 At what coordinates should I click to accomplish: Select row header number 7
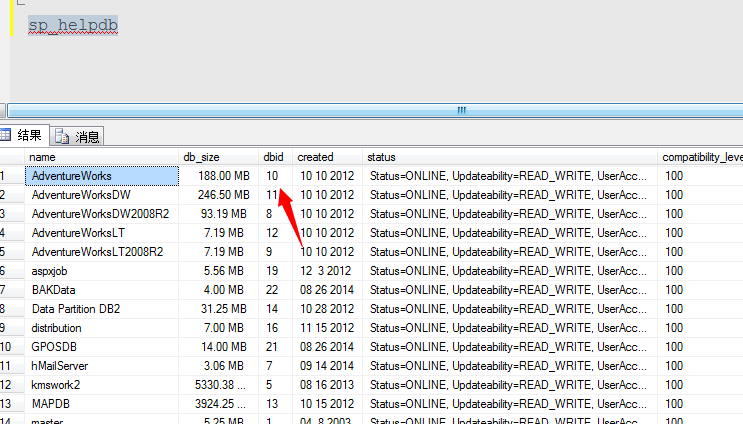click(12, 290)
